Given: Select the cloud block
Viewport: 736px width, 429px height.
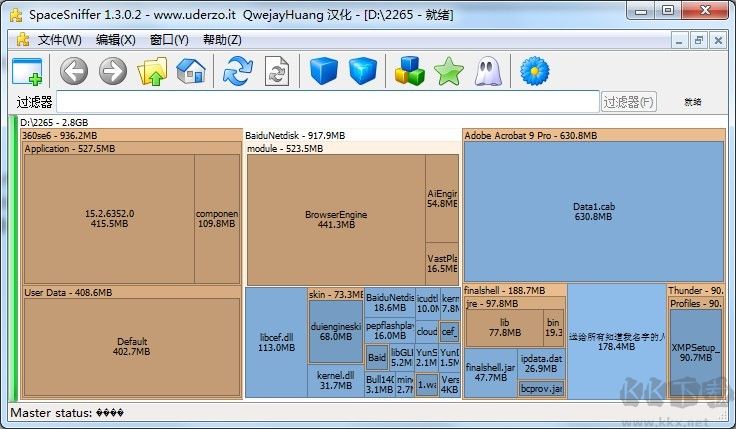Looking at the screenshot, I should click(x=427, y=331).
